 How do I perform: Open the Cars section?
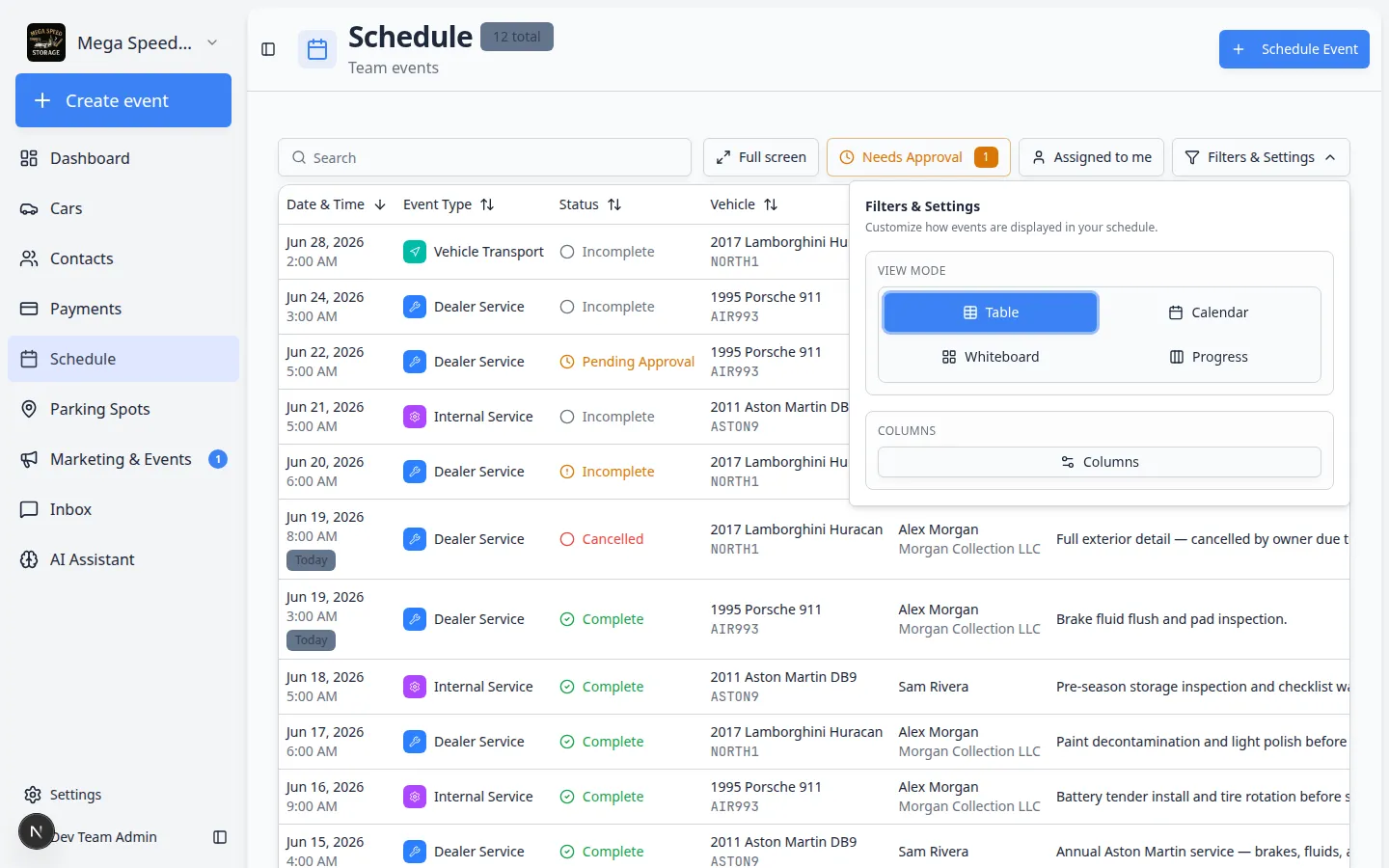coord(123,208)
